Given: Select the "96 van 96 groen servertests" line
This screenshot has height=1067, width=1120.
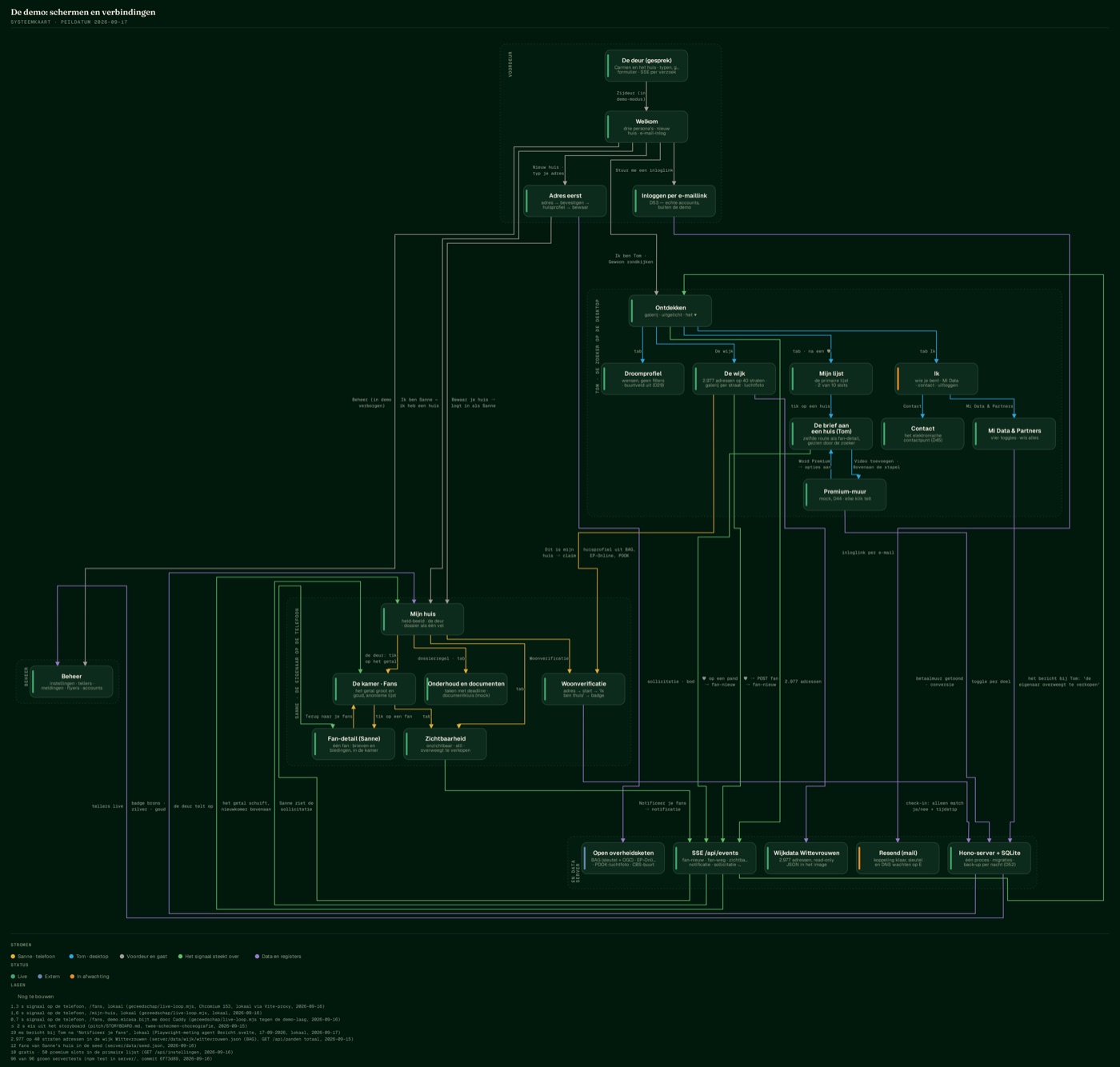Looking at the screenshot, I should click(111, 1058).
